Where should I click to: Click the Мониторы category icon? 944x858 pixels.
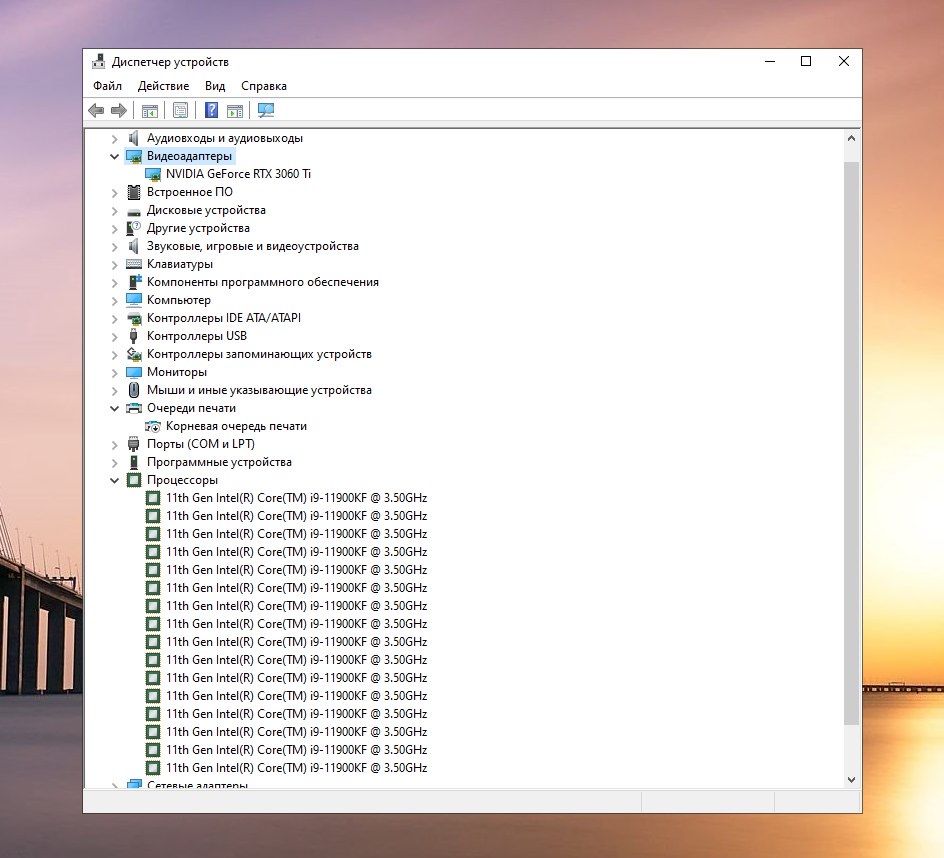coord(134,372)
